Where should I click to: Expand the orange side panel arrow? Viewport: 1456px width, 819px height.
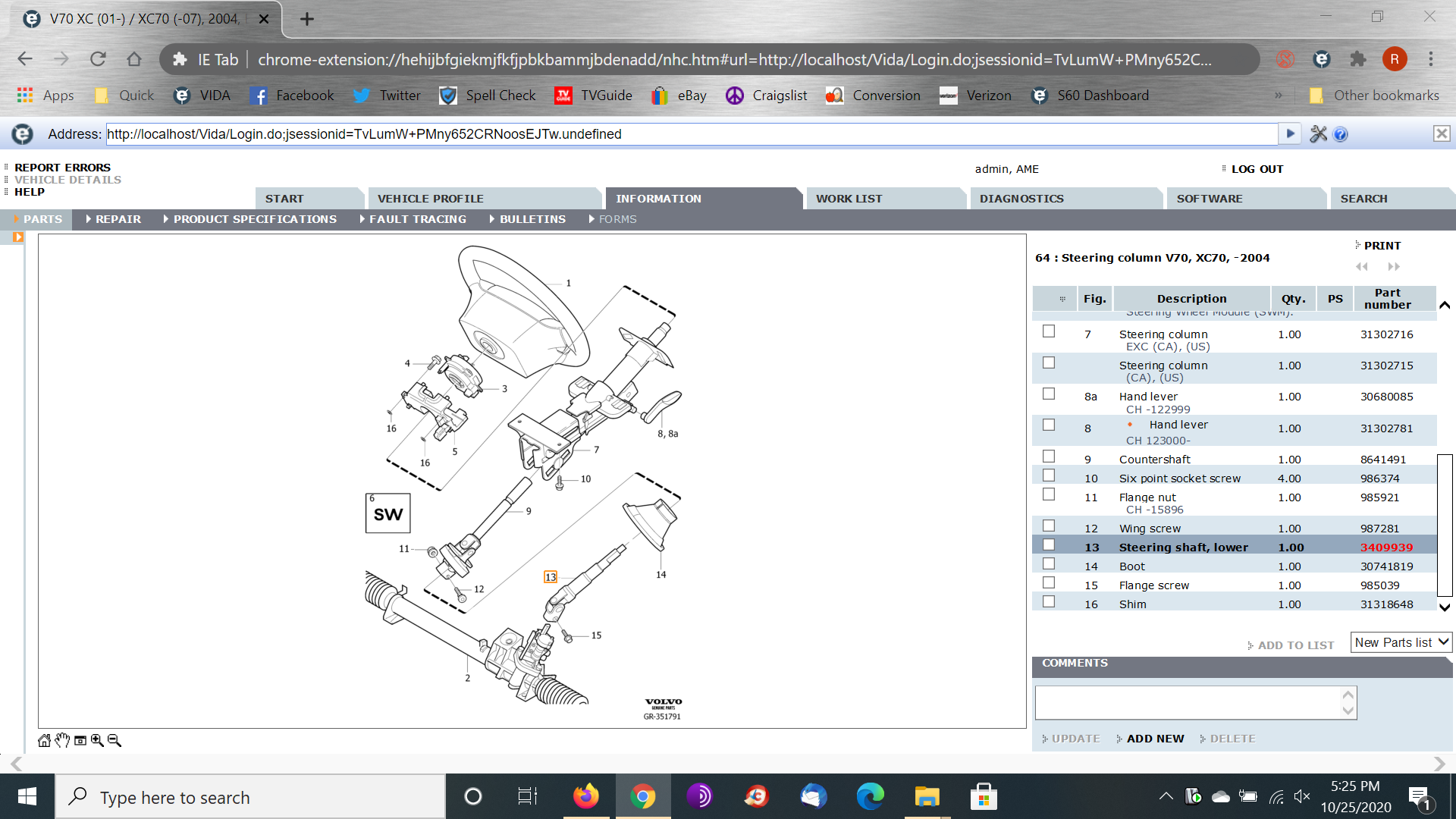coord(18,237)
